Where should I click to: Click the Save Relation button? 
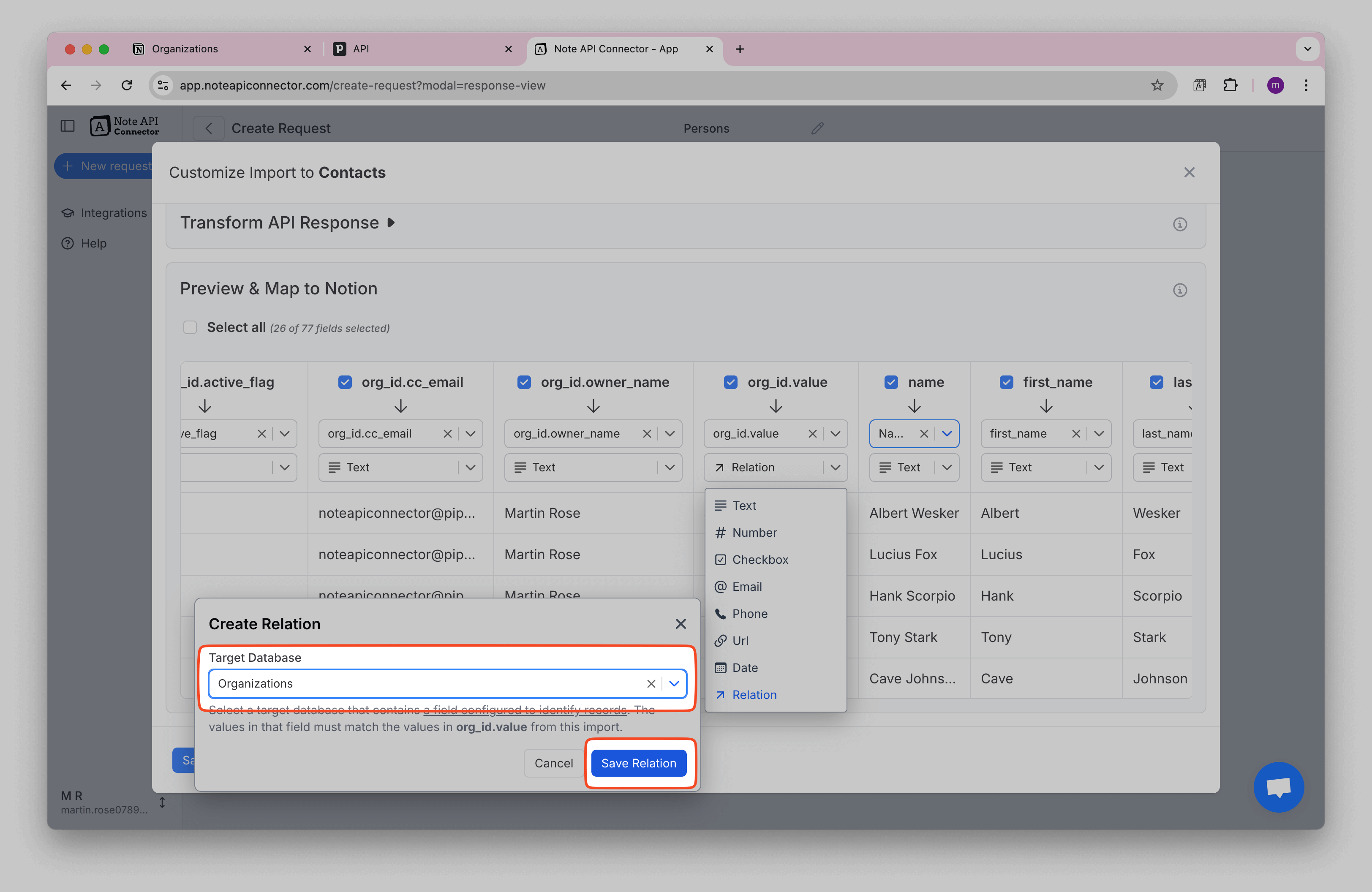pyautogui.click(x=638, y=763)
